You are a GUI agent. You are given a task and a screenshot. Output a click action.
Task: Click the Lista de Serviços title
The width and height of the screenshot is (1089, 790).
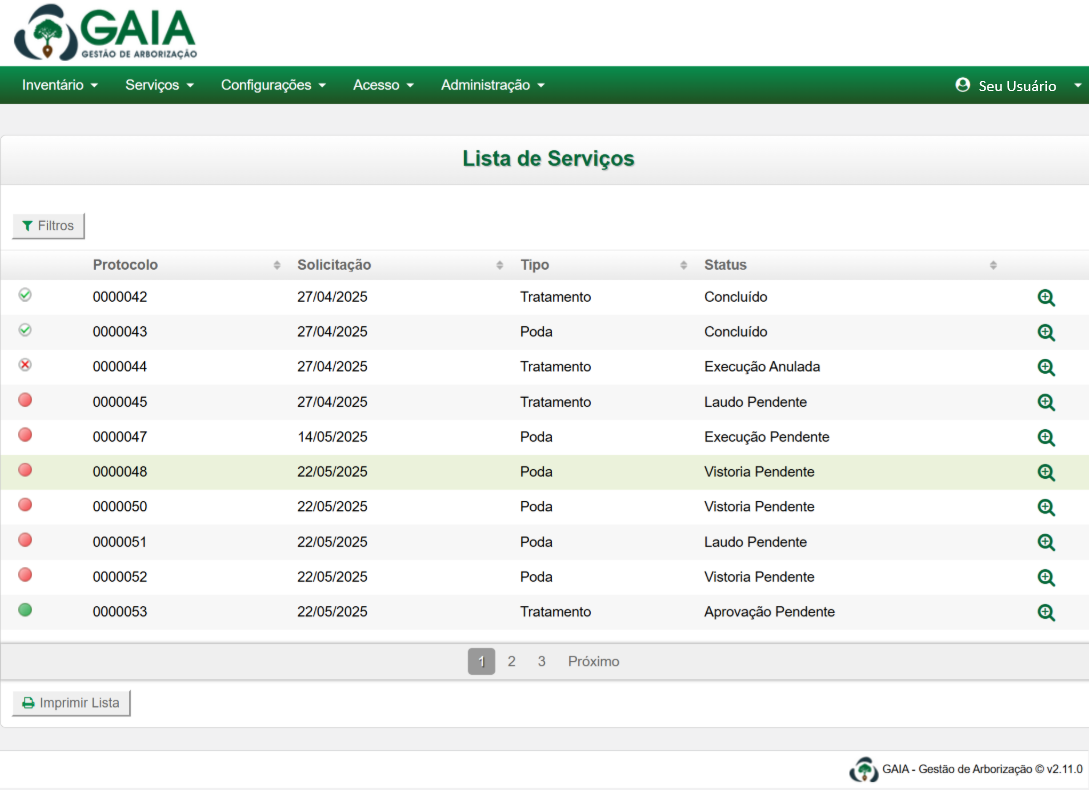click(548, 159)
